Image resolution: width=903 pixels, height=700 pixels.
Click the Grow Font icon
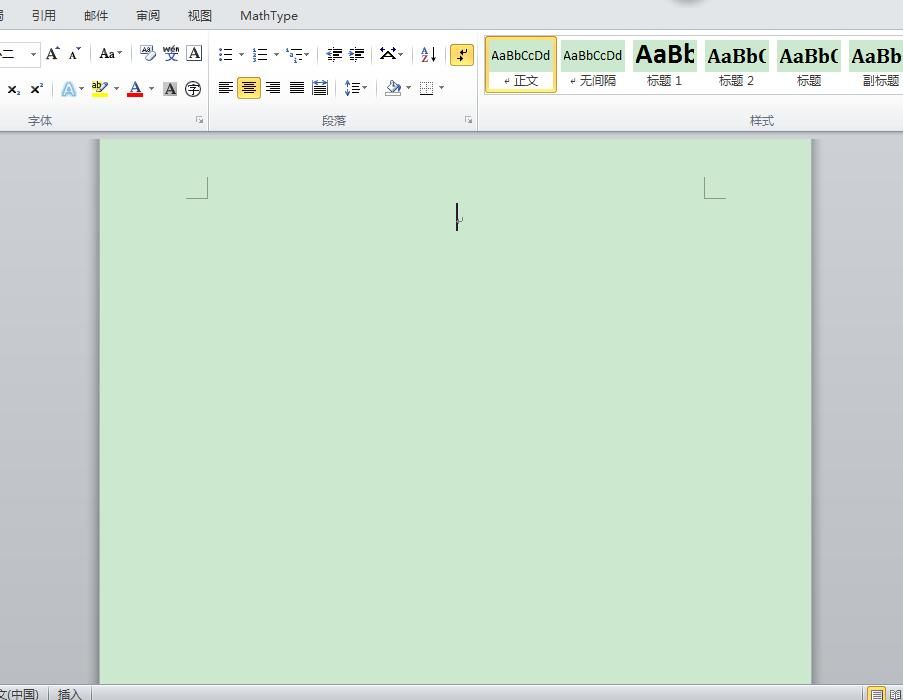pos(52,54)
